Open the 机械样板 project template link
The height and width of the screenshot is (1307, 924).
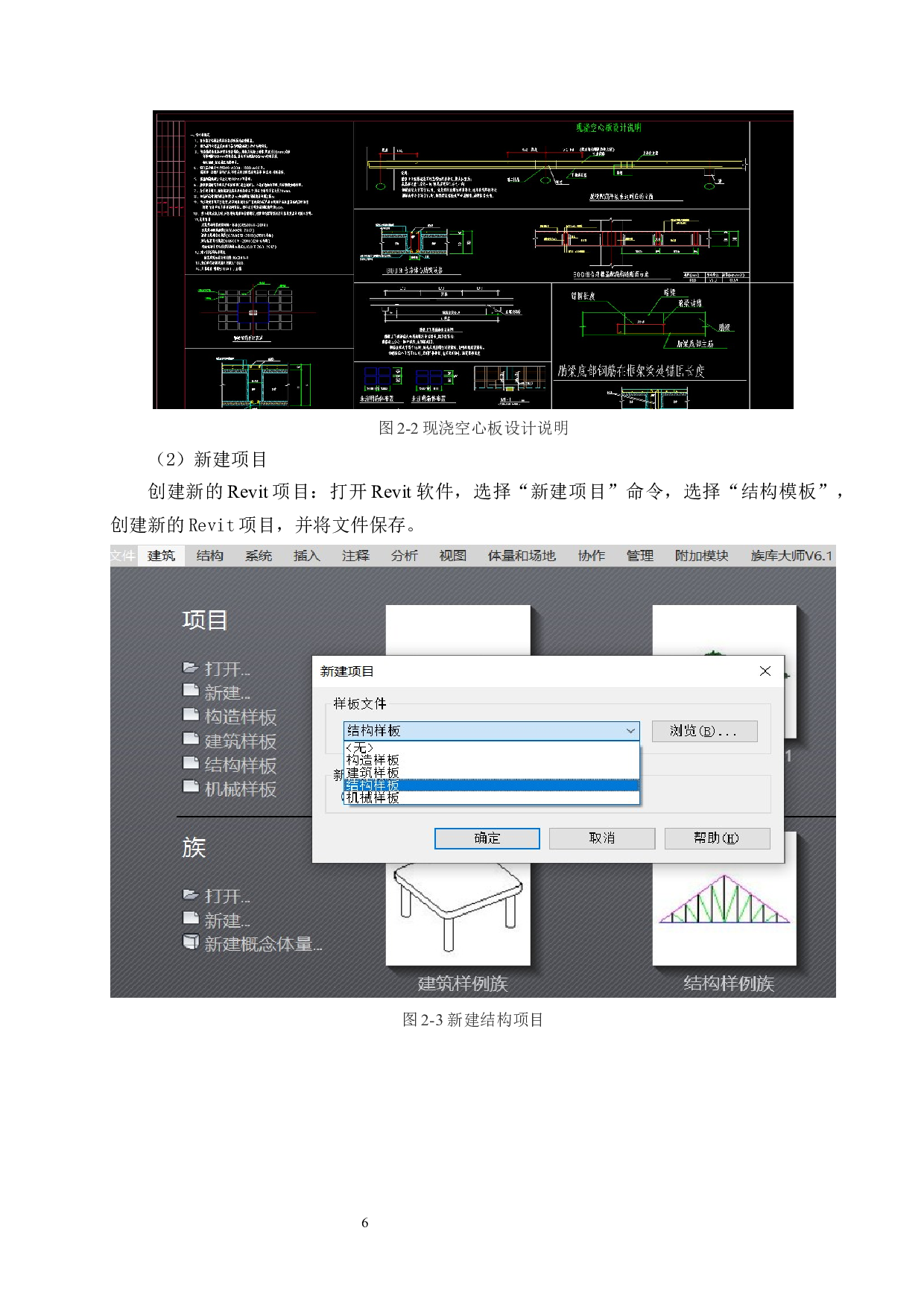click(x=241, y=789)
